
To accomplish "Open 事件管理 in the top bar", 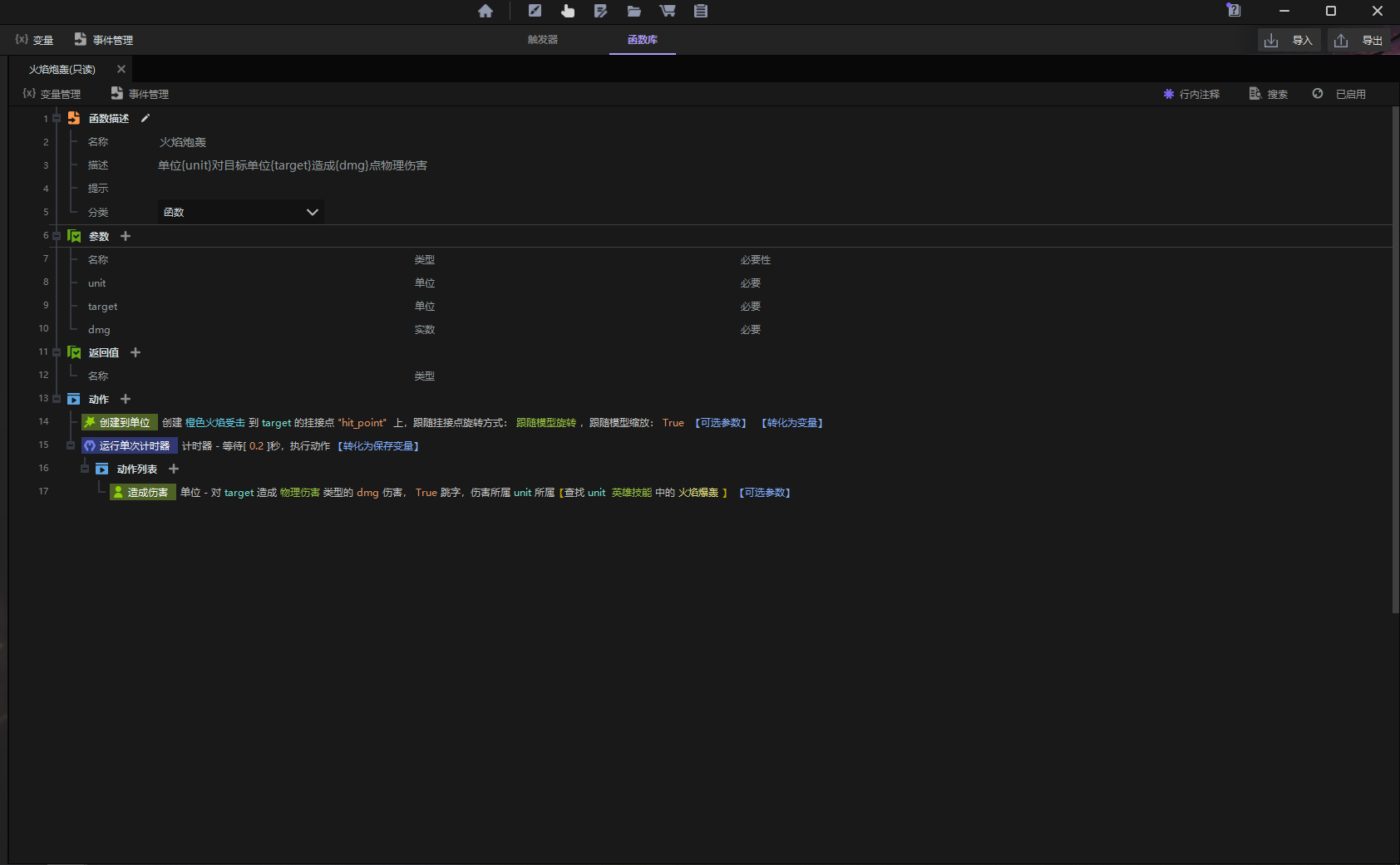I will pyautogui.click(x=104, y=40).
